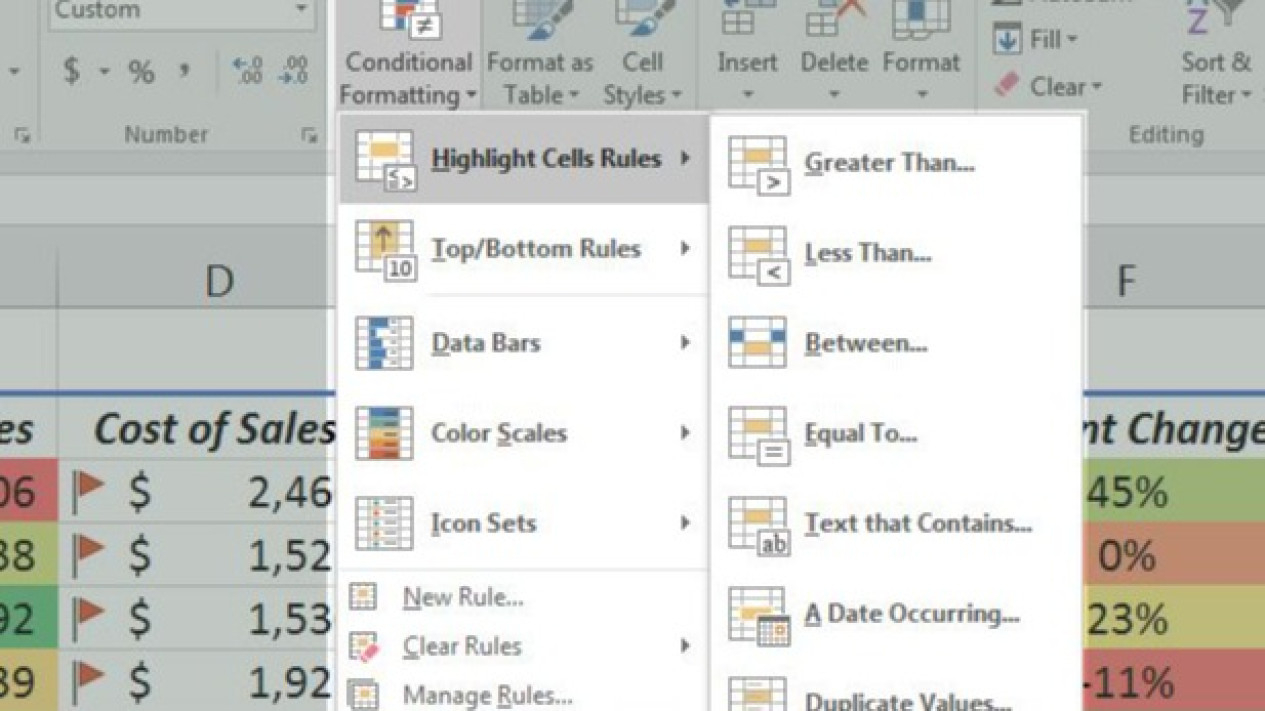
Task: Open Format as Table gallery
Action: point(539,56)
